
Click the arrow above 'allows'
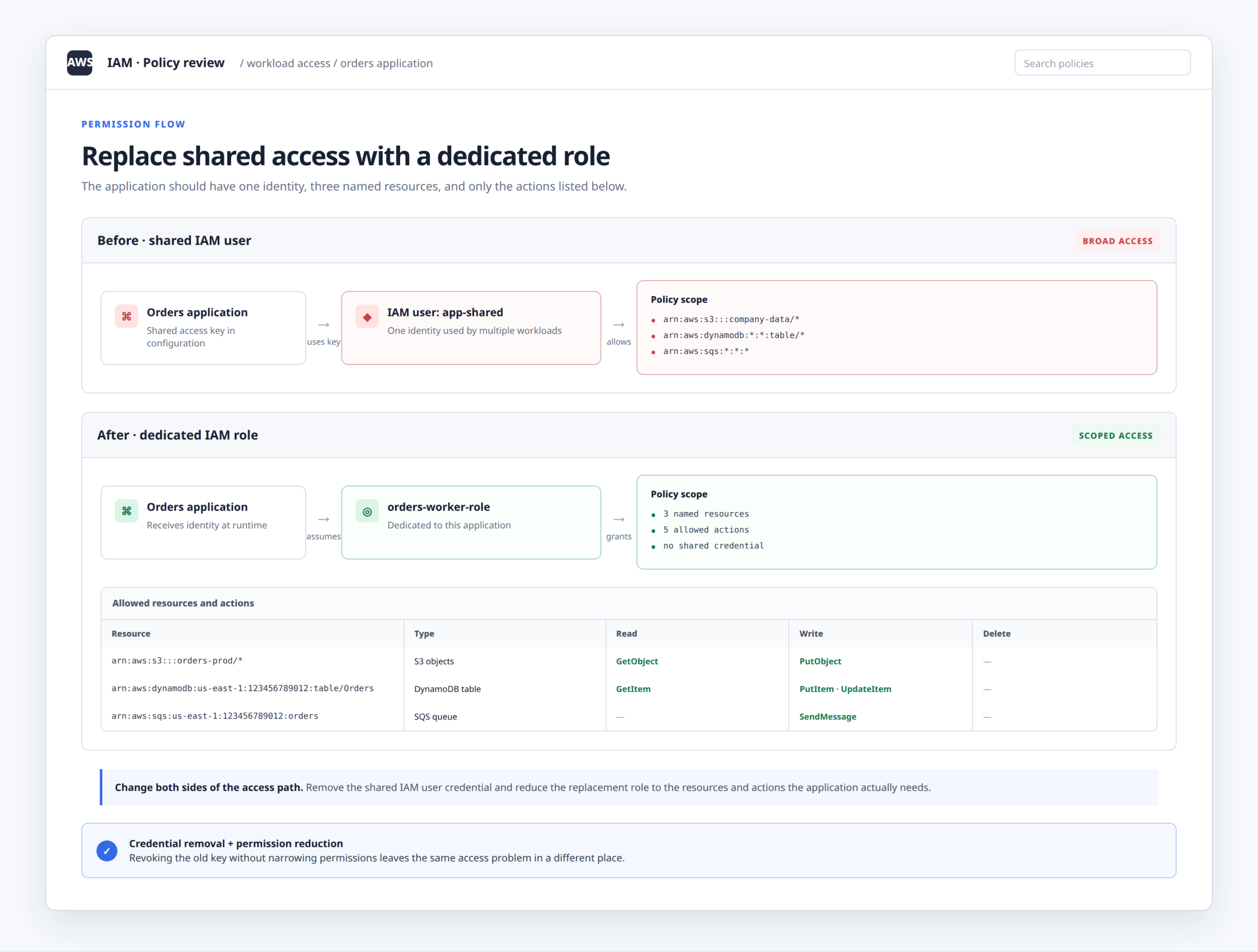619,325
